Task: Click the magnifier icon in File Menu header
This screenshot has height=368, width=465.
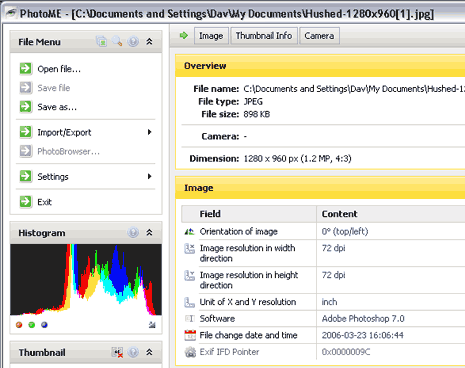Action: [x=117, y=41]
